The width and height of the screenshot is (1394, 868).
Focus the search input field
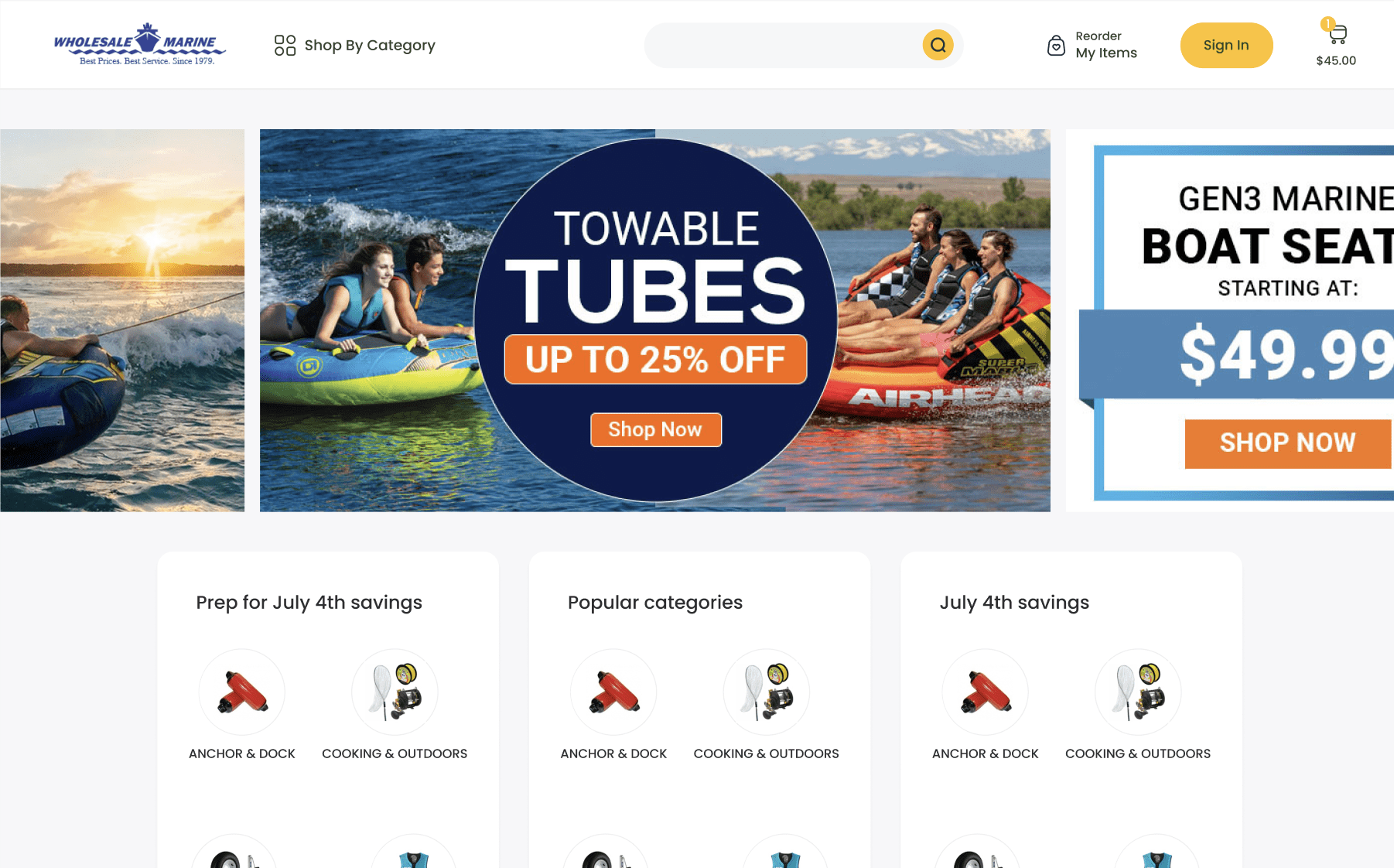point(784,45)
